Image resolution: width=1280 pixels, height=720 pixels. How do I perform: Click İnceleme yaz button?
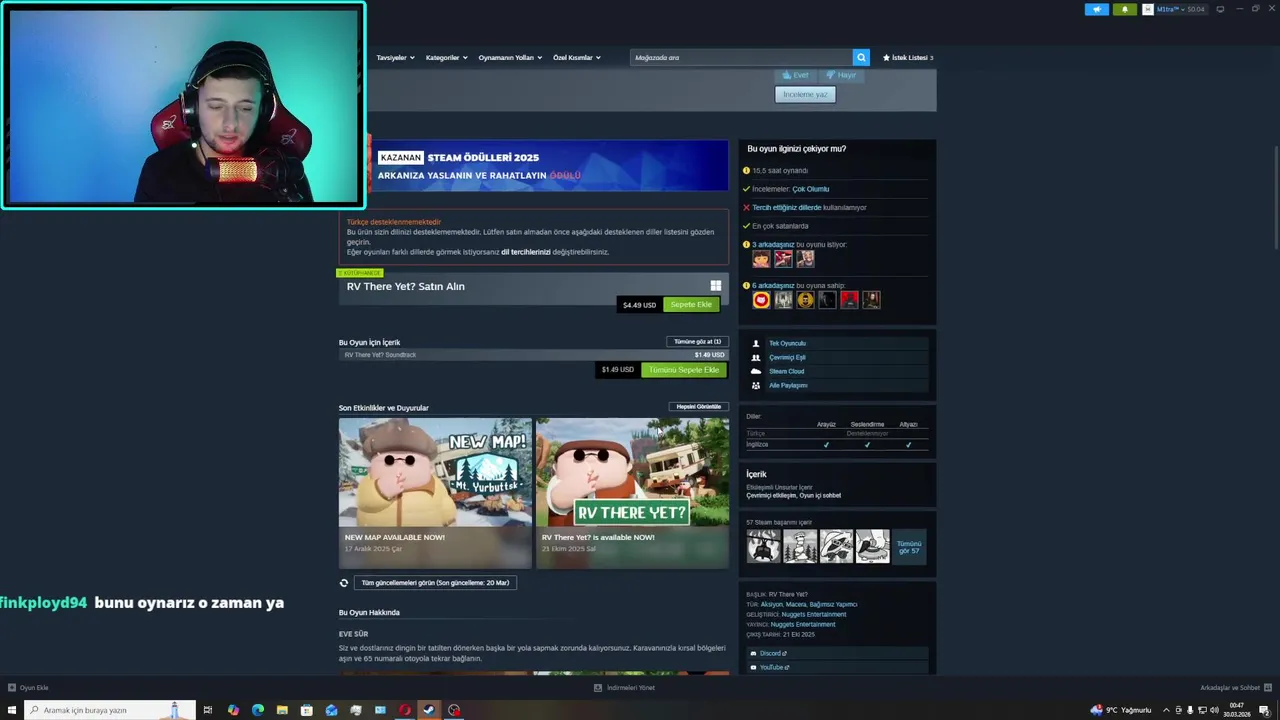pyautogui.click(x=805, y=94)
